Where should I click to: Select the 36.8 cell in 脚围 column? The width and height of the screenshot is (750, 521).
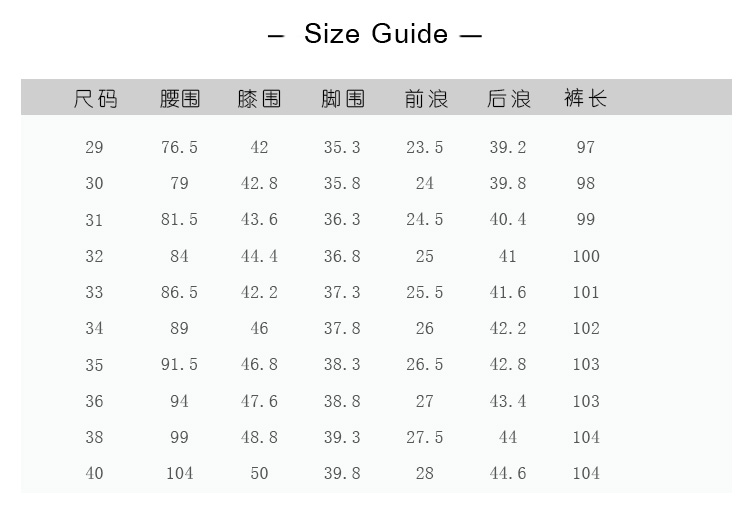point(342,257)
